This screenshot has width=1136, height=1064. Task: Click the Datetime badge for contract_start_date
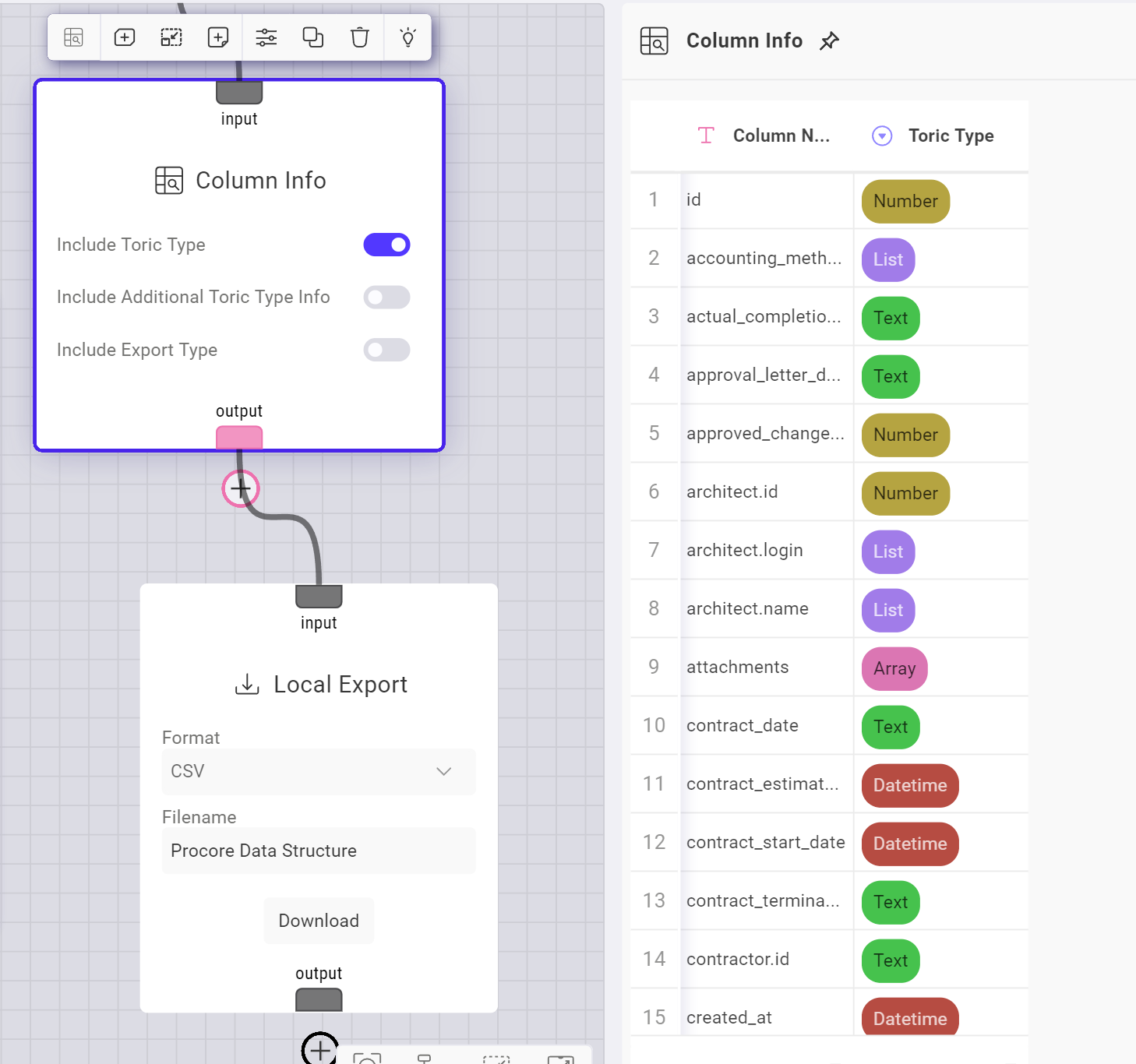pos(910,844)
